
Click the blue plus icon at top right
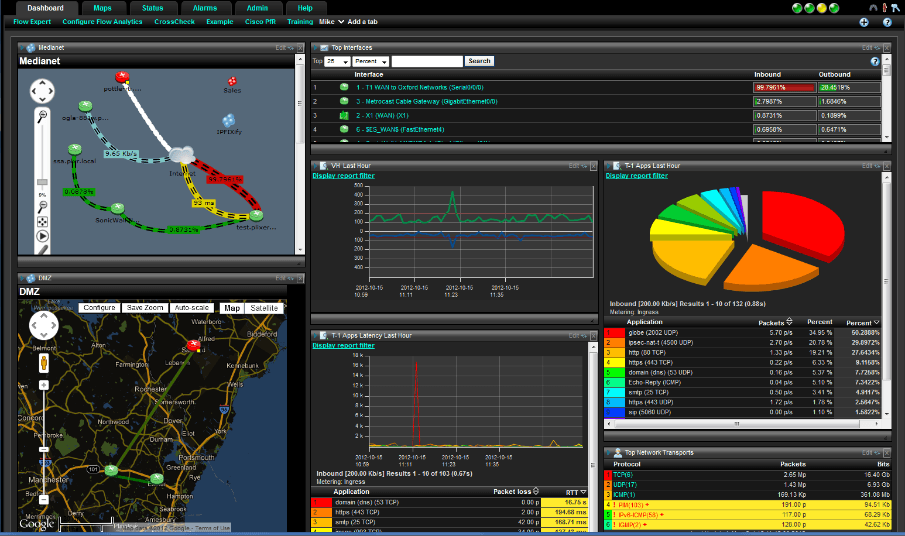tap(864, 21)
